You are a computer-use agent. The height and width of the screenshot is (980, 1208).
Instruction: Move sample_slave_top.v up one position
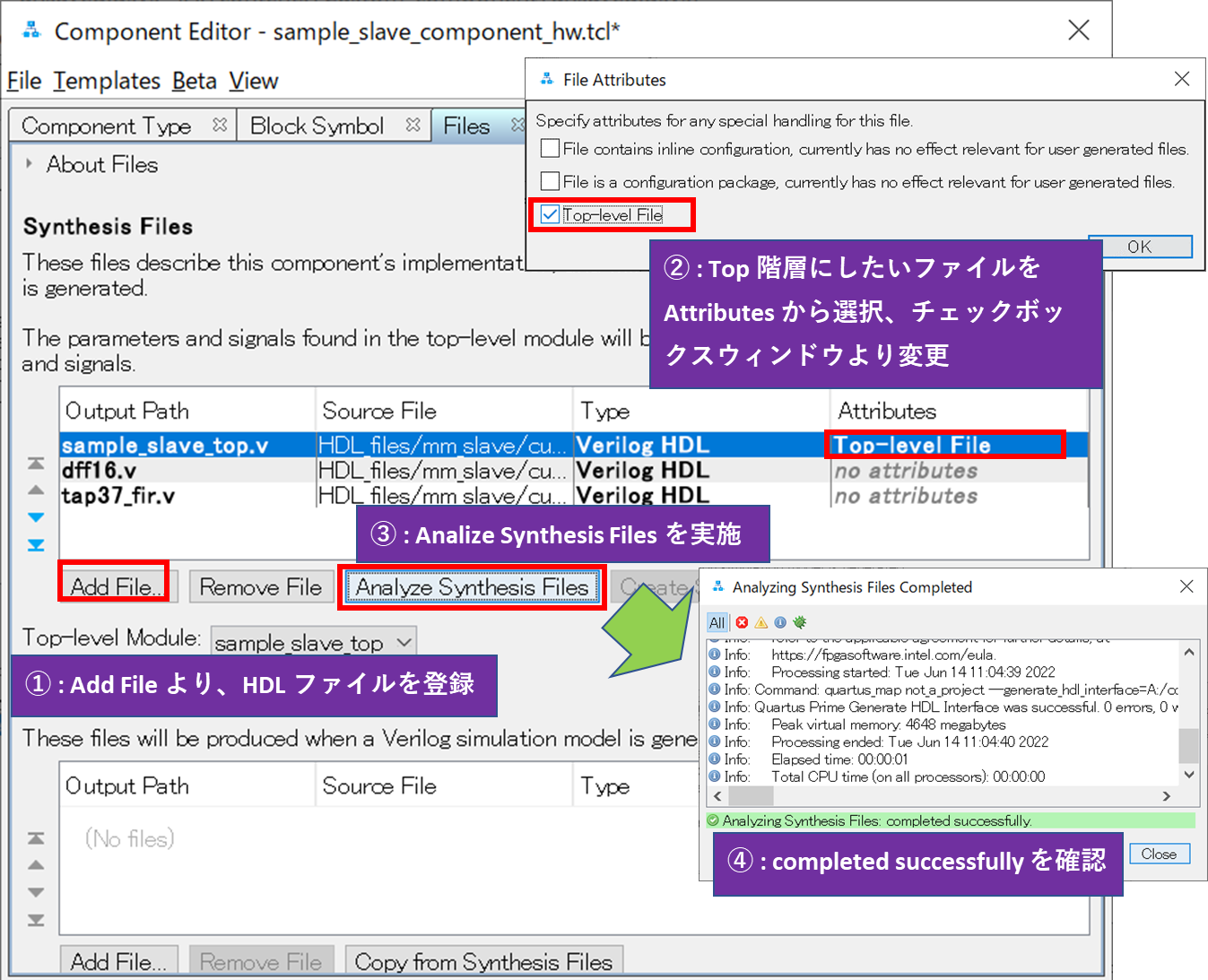click(x=35, y=490)
